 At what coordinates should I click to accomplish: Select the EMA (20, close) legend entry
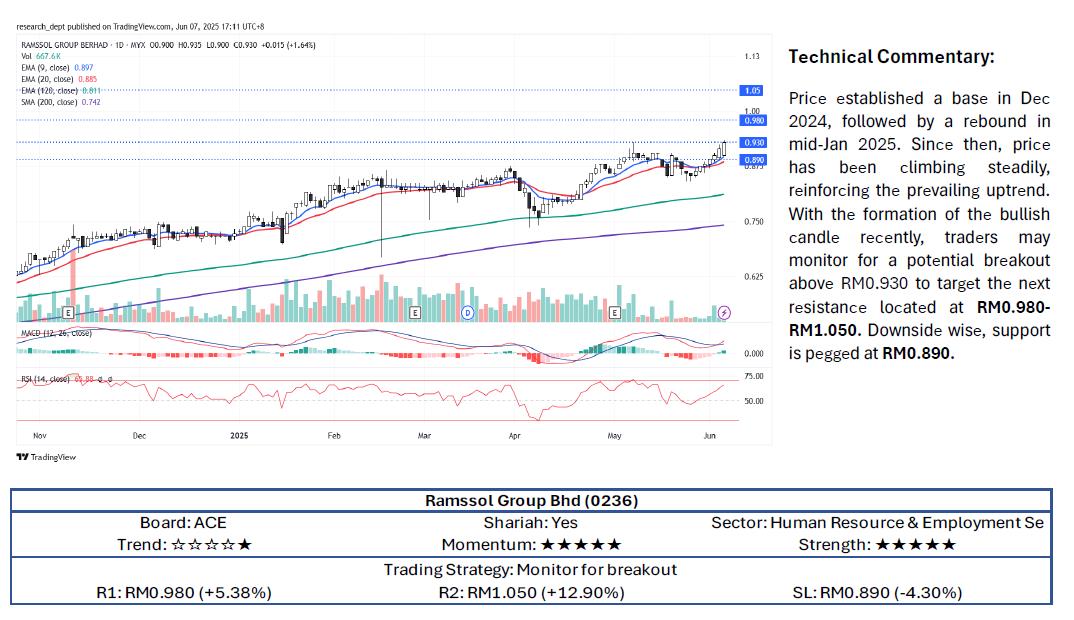tap(59, 79)
